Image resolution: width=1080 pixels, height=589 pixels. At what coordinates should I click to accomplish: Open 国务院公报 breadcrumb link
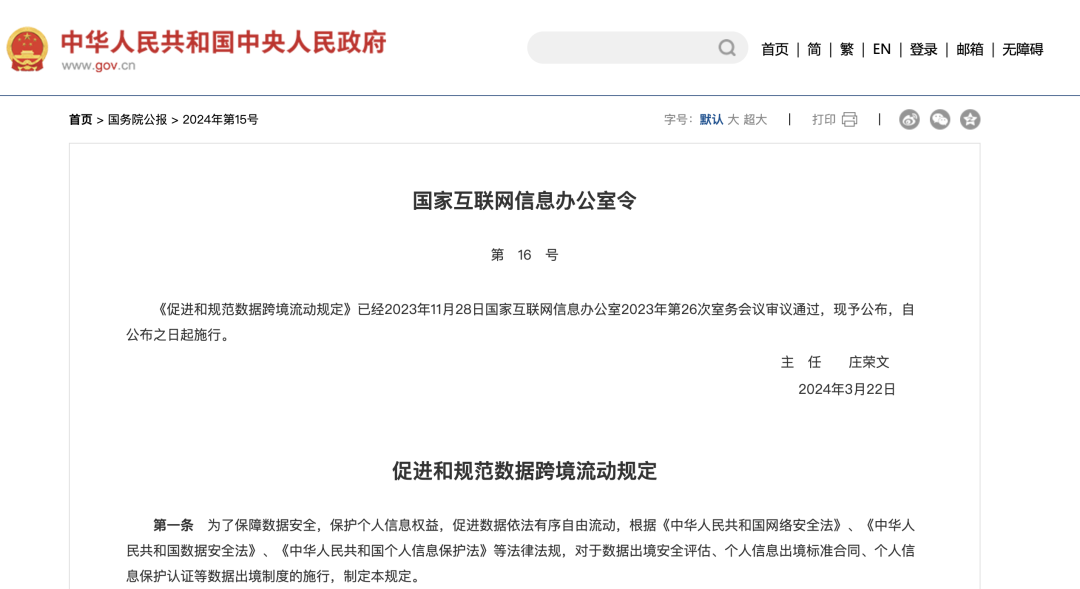click(x=137, y=120)
